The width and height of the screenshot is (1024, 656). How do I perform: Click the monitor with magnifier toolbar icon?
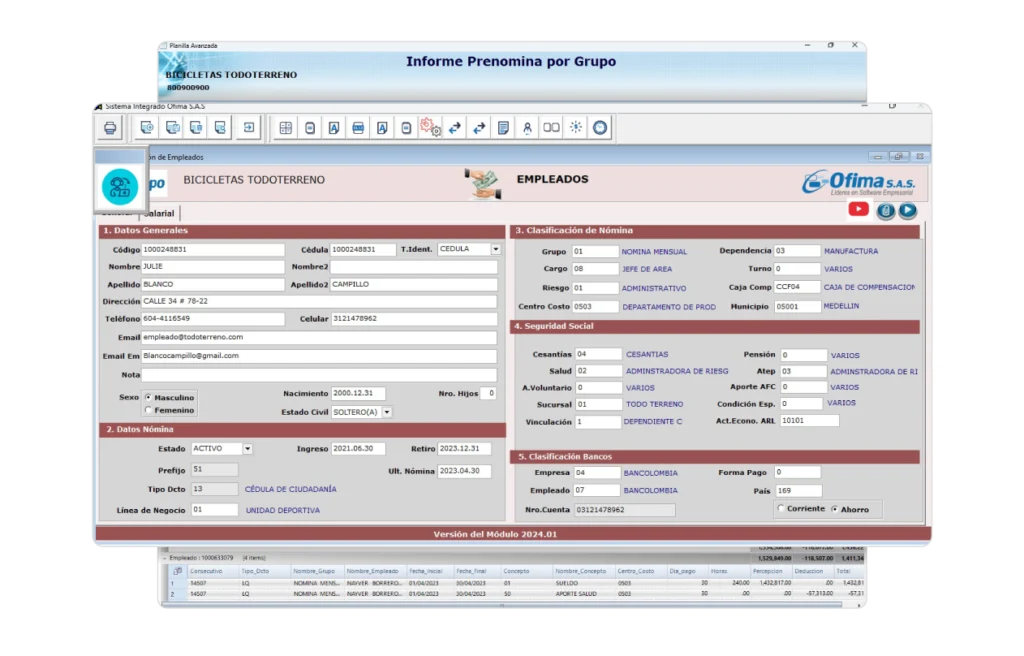tap(220, 127)
